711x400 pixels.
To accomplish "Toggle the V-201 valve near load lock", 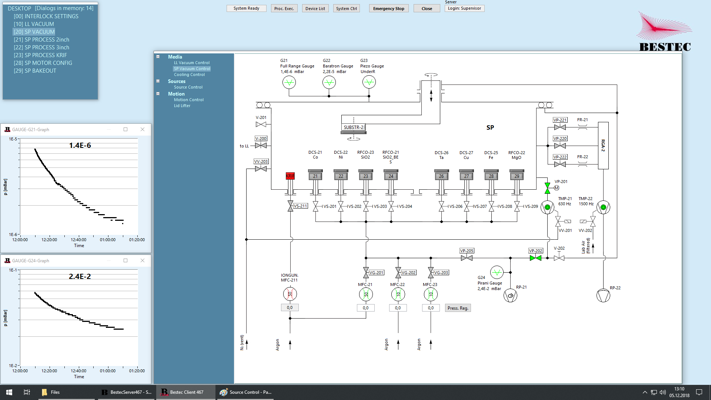I will pyautogui.click(x=261, y=124).
